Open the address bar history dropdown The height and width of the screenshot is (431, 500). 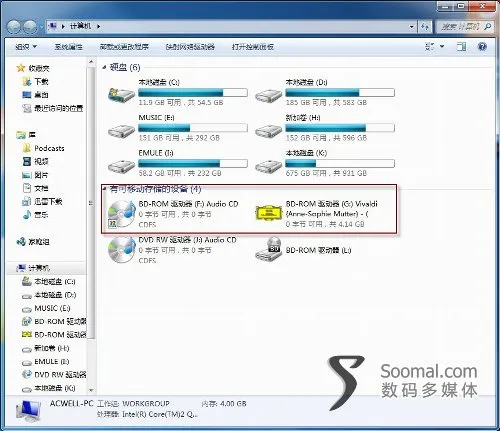412,27
